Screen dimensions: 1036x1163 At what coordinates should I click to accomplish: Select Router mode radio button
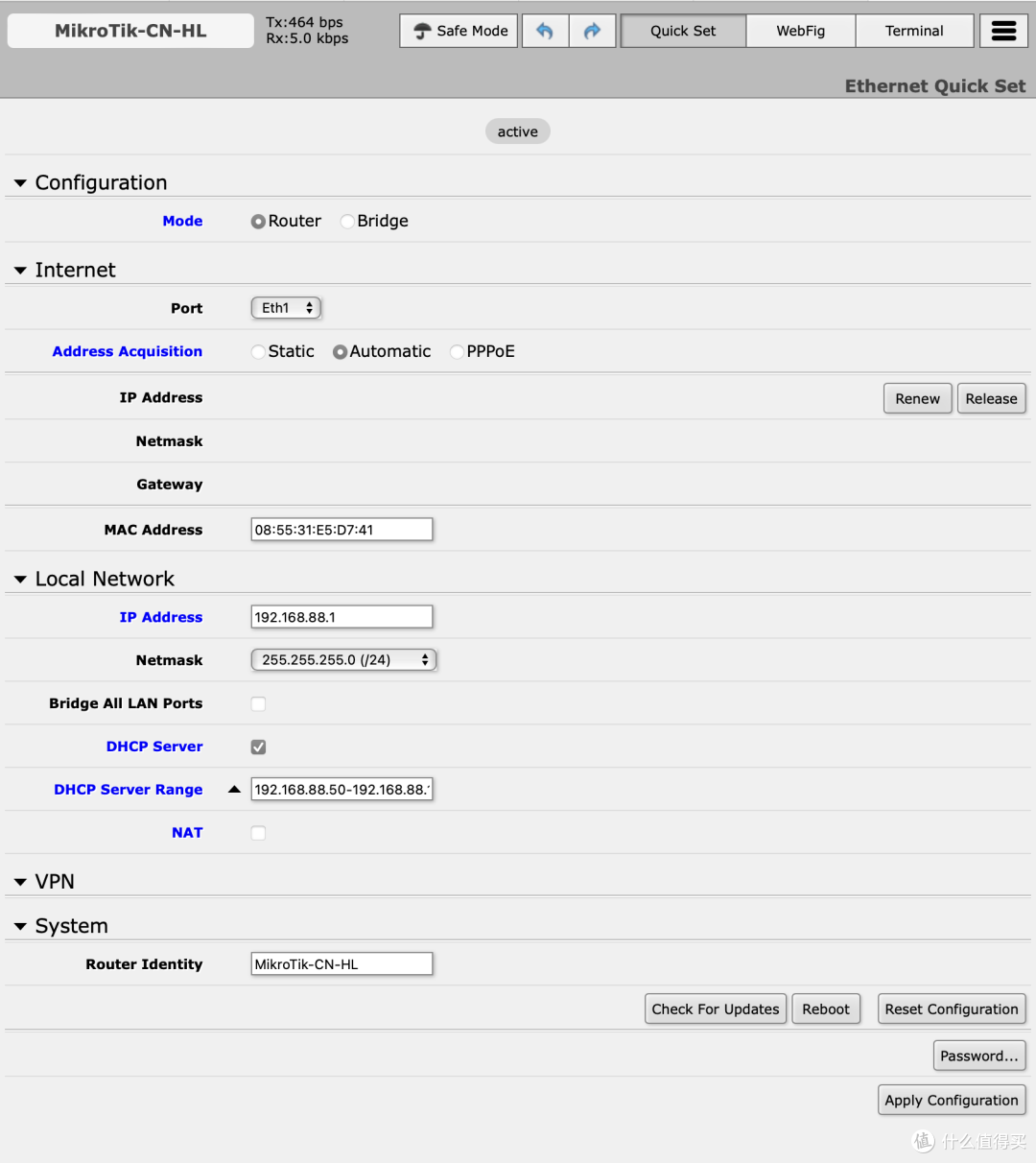click(258, 222)
